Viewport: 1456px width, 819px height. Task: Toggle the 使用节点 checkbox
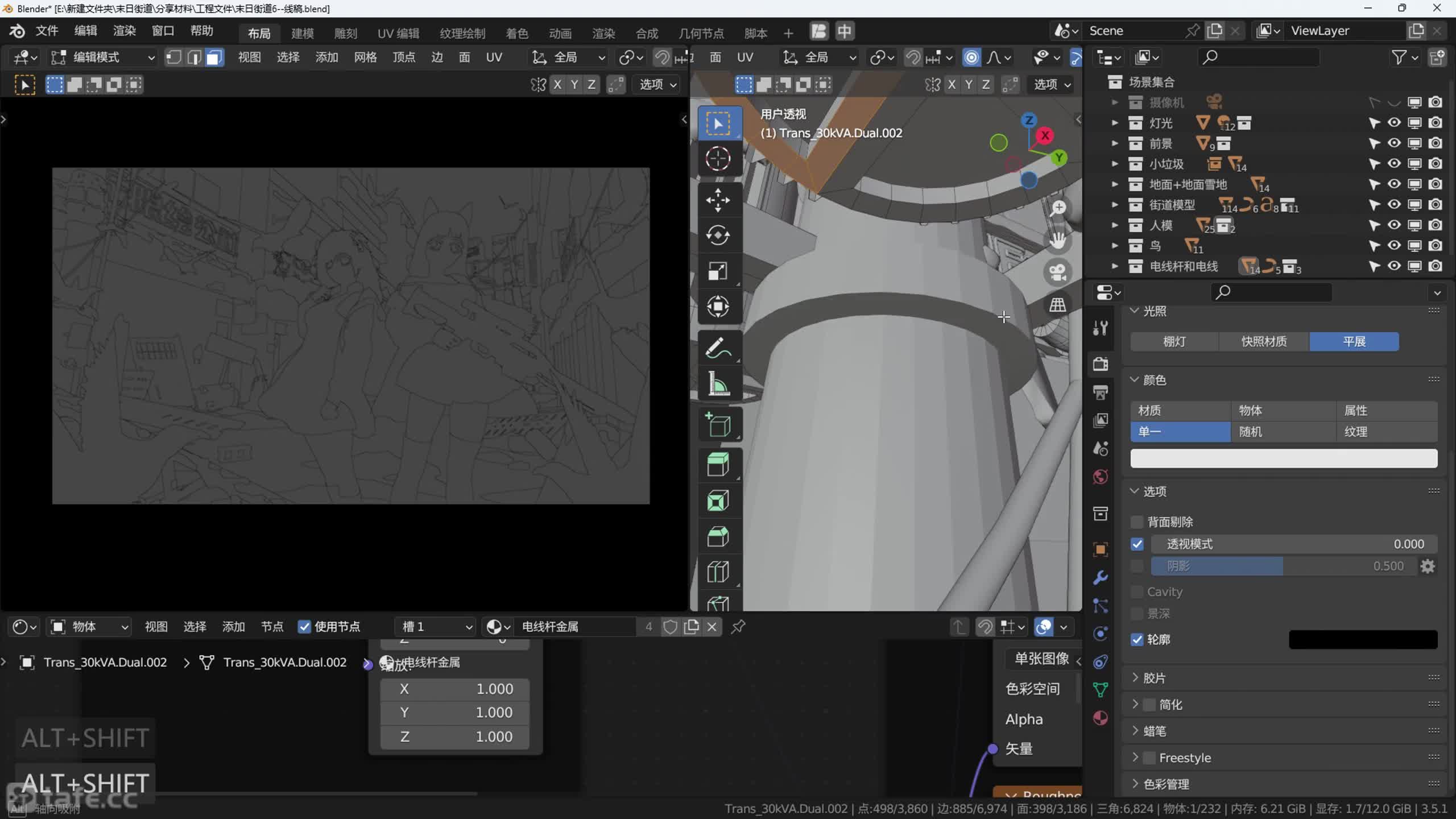[304, 627]
